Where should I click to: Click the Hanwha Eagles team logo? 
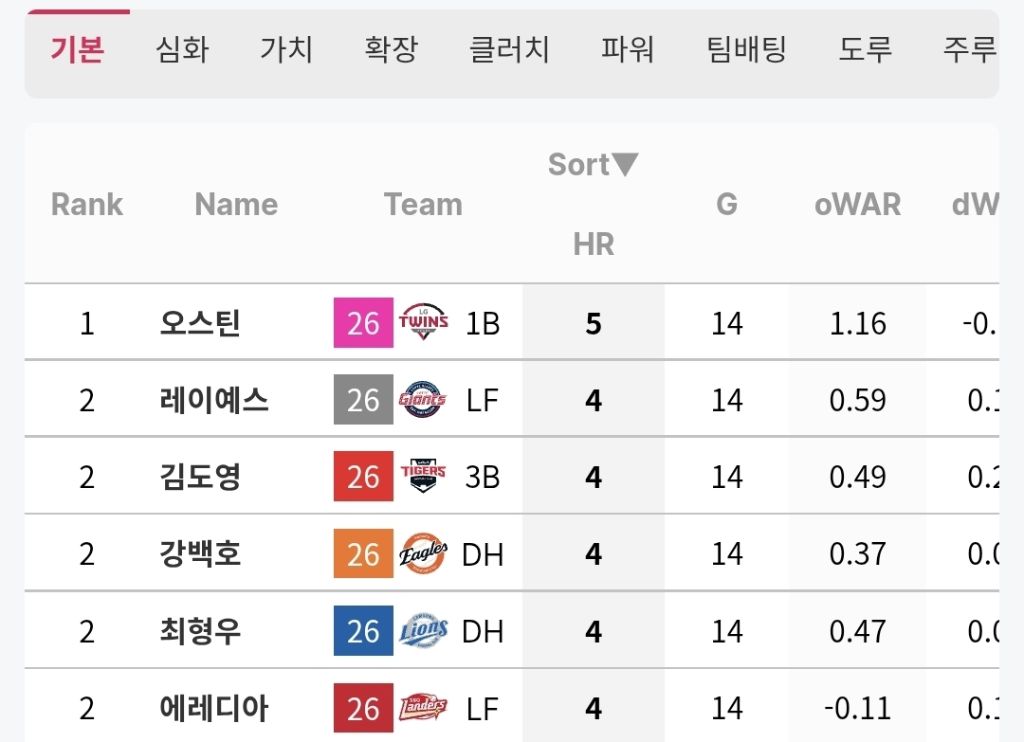pyautogui.click(x=423, y=553)
